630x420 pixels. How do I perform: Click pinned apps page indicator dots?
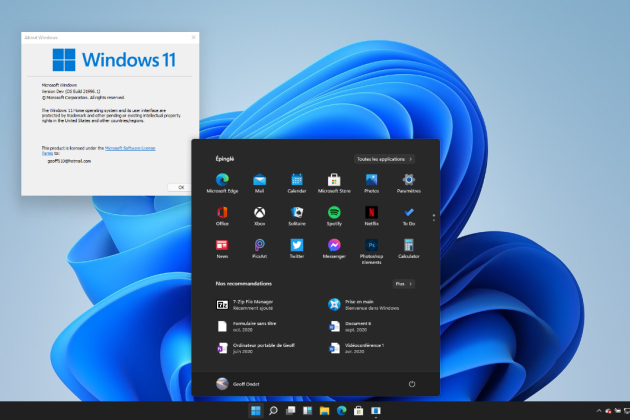point(434,217)
